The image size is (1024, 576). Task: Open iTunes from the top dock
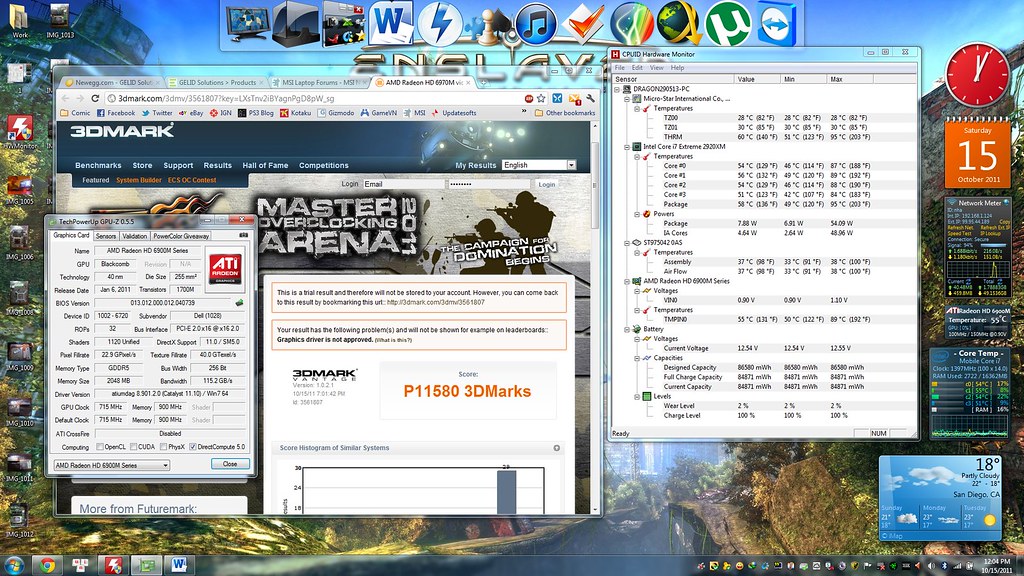pos(536,24)
